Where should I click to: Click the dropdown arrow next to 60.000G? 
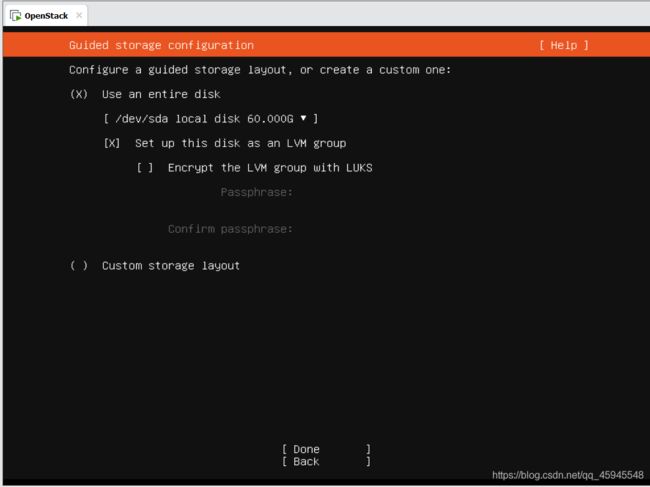303,118
